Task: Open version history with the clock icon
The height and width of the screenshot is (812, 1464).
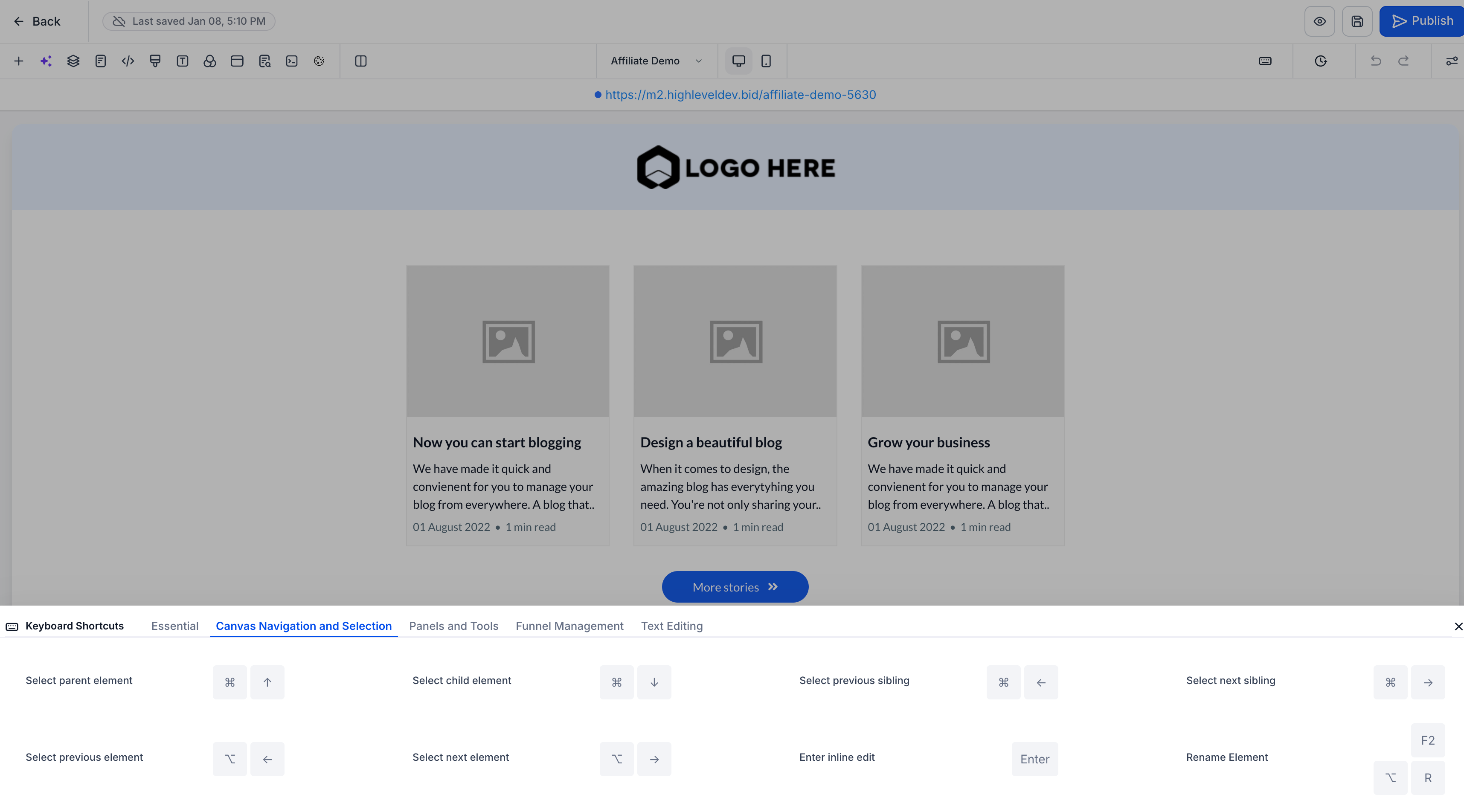Action: tap(1321, 61)
